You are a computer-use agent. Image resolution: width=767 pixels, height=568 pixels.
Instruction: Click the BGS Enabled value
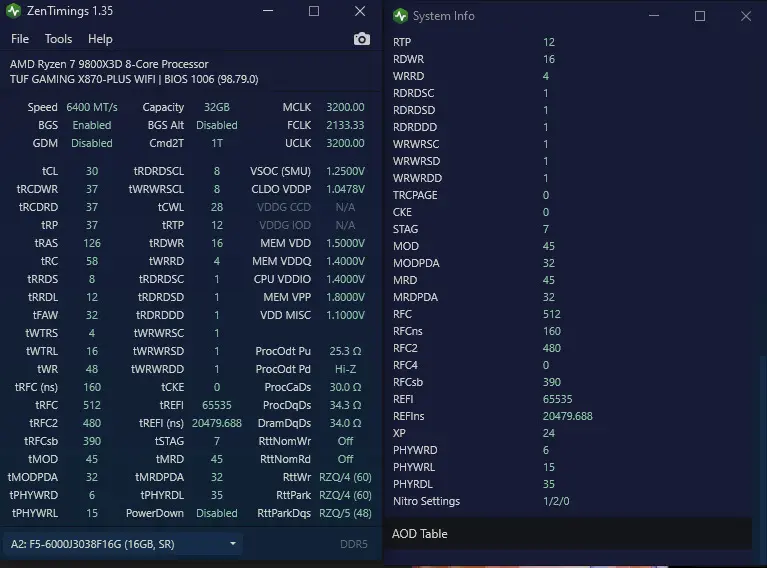coord(92,125)
